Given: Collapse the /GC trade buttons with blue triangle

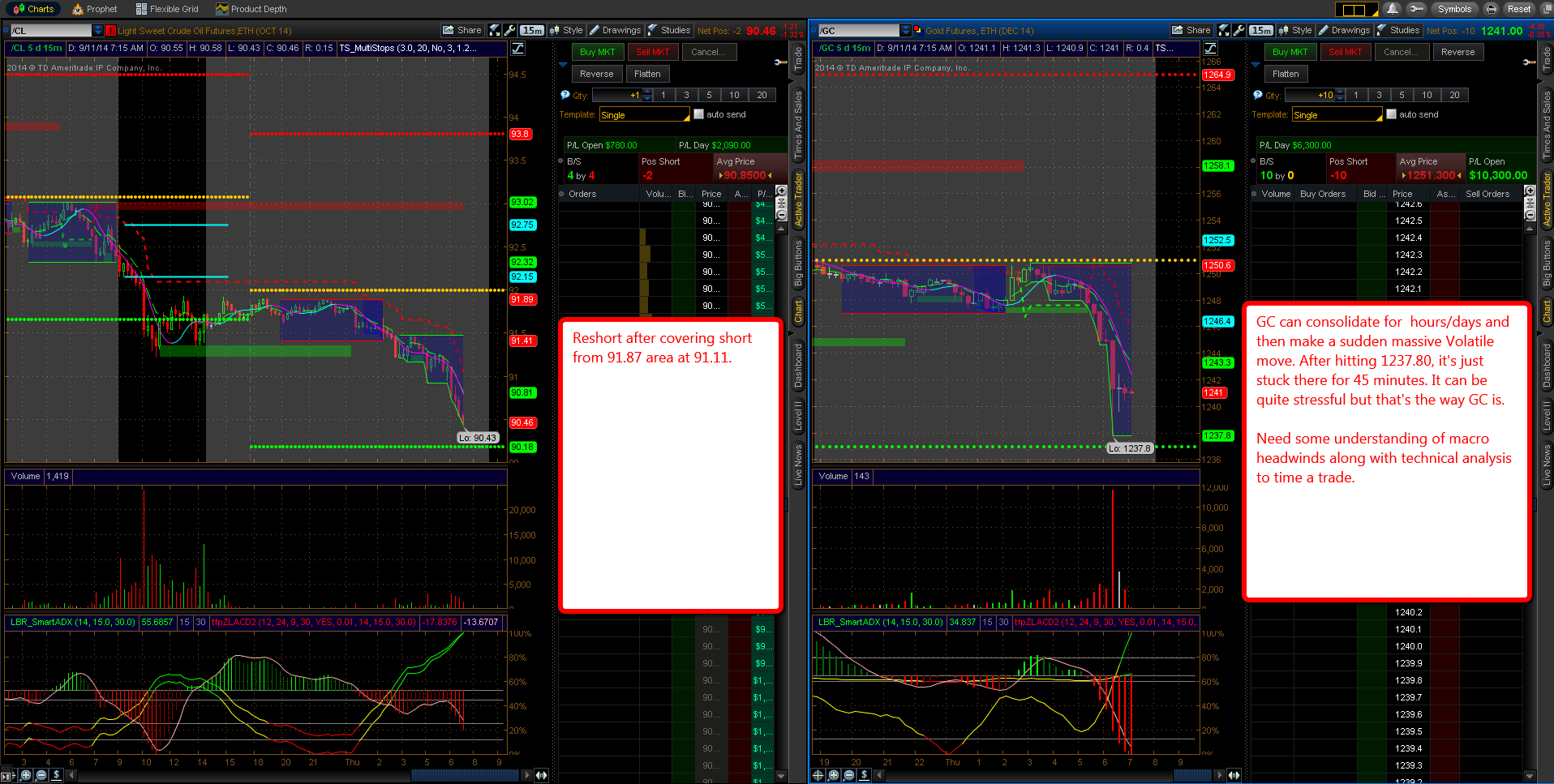Looking at the screenshot, I should click(x=1256, y=65).
